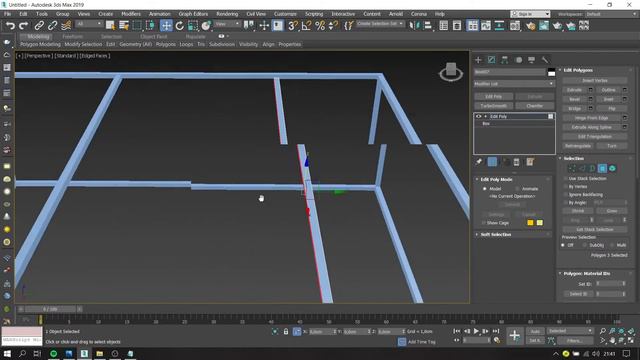Open the Modifiers menu
Viewport: 640px width, 360px height.
(131, 14)
